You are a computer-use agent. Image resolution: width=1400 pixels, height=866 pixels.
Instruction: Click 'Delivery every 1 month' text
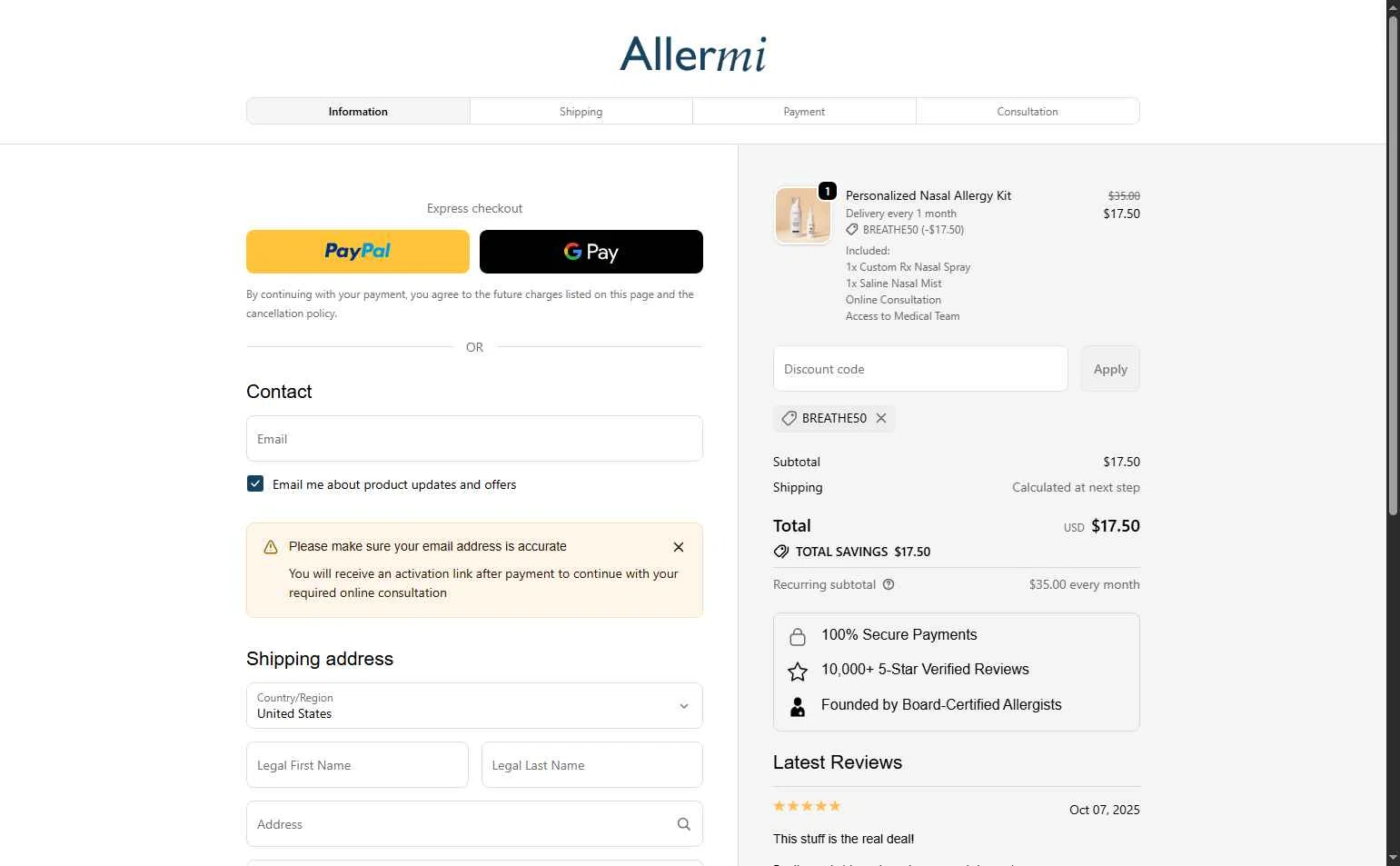(x=901, y=214)
